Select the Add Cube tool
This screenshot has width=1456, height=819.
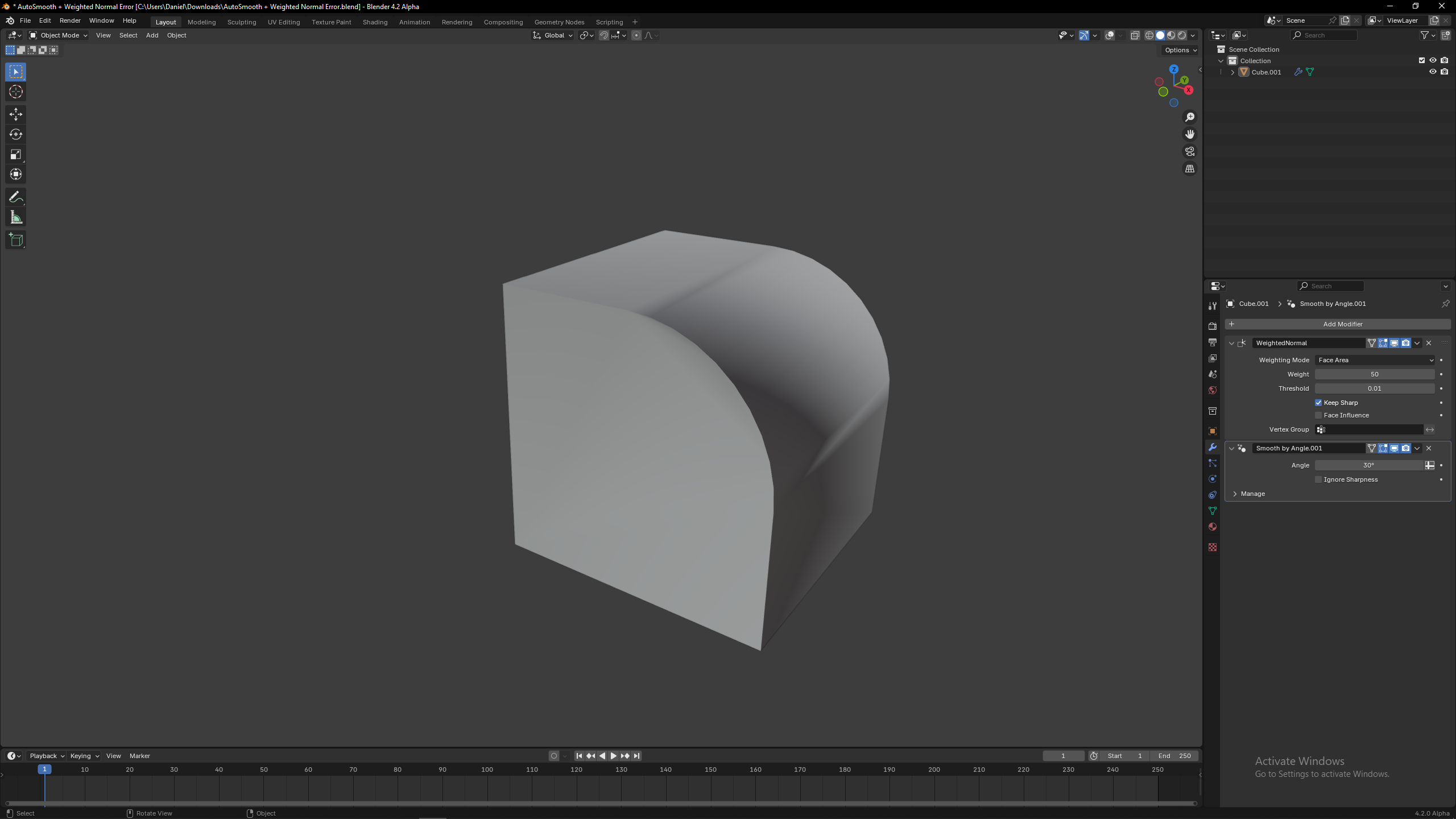(16, 240)
